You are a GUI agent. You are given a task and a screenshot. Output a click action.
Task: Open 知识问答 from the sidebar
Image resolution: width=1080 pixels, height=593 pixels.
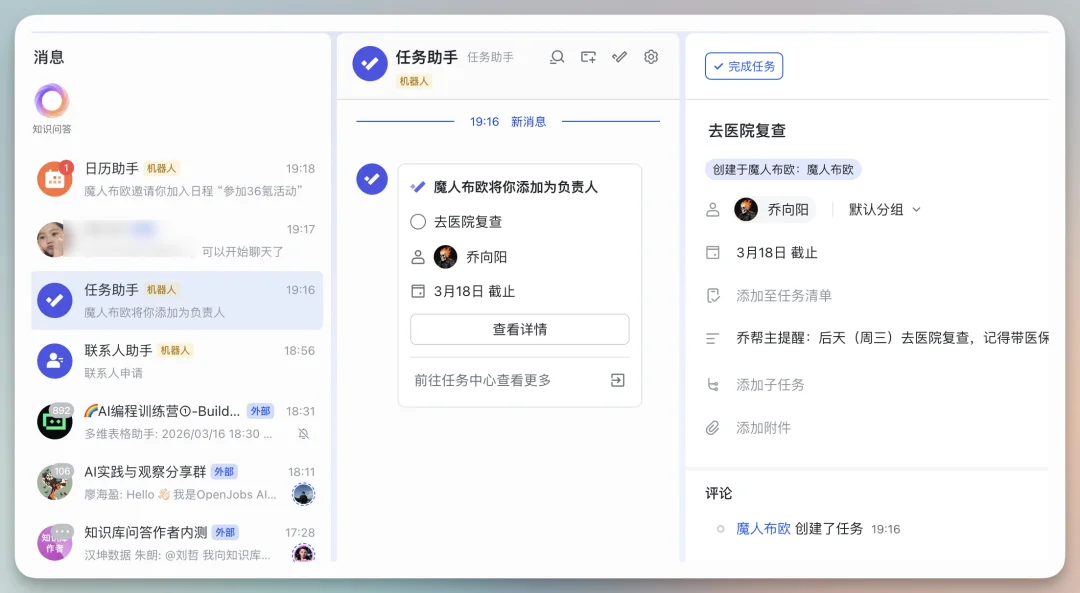(50, 103)
